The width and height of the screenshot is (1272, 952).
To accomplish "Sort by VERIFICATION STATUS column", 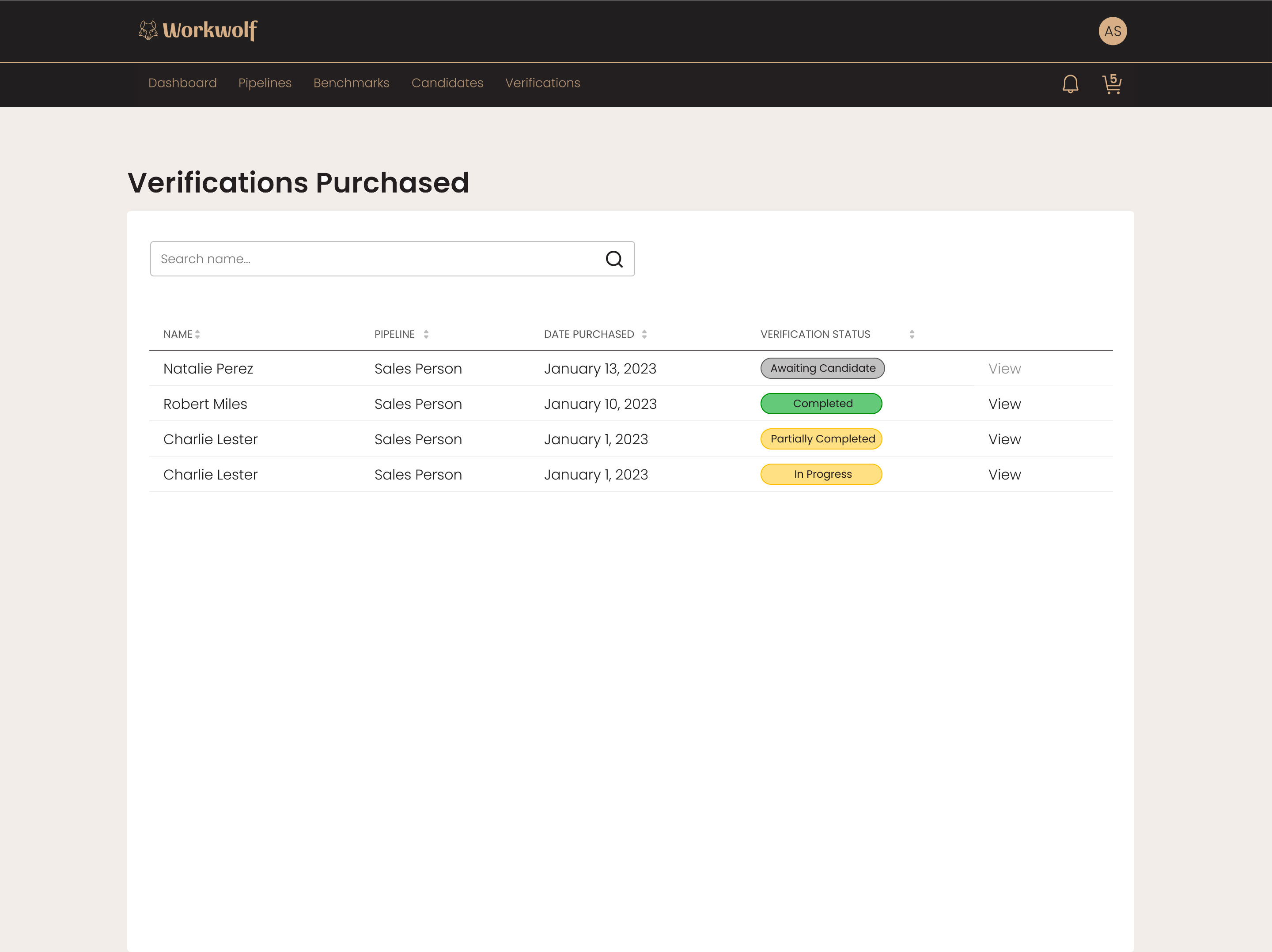I will pos(912,334).
